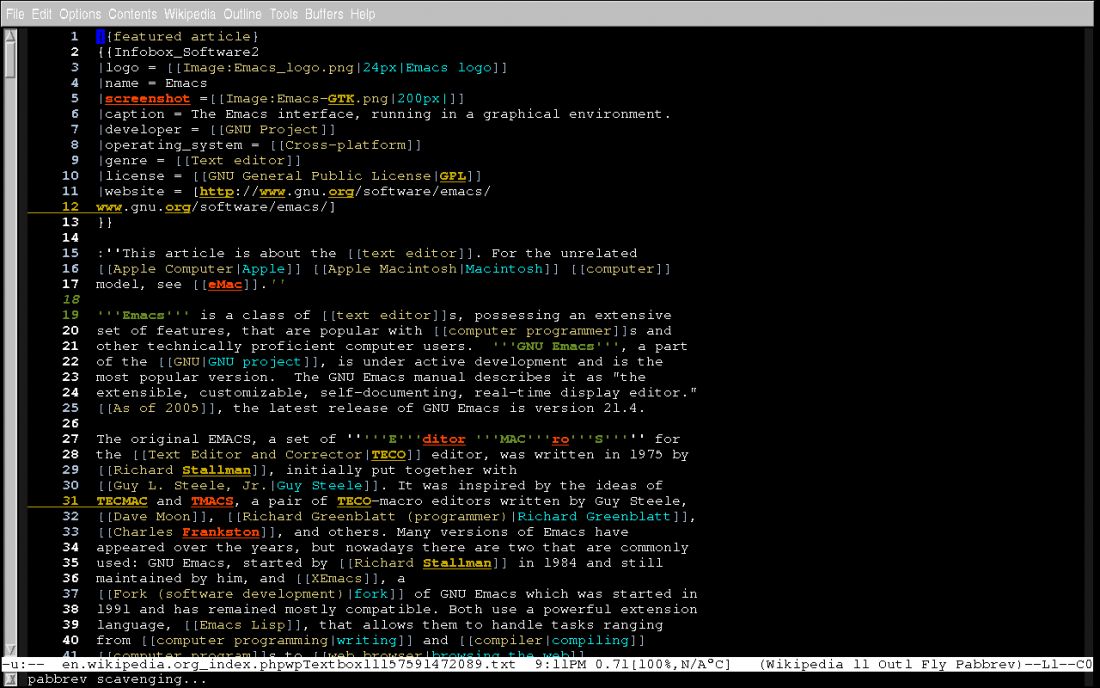Click the http URL on line 11

coord(345,191)
